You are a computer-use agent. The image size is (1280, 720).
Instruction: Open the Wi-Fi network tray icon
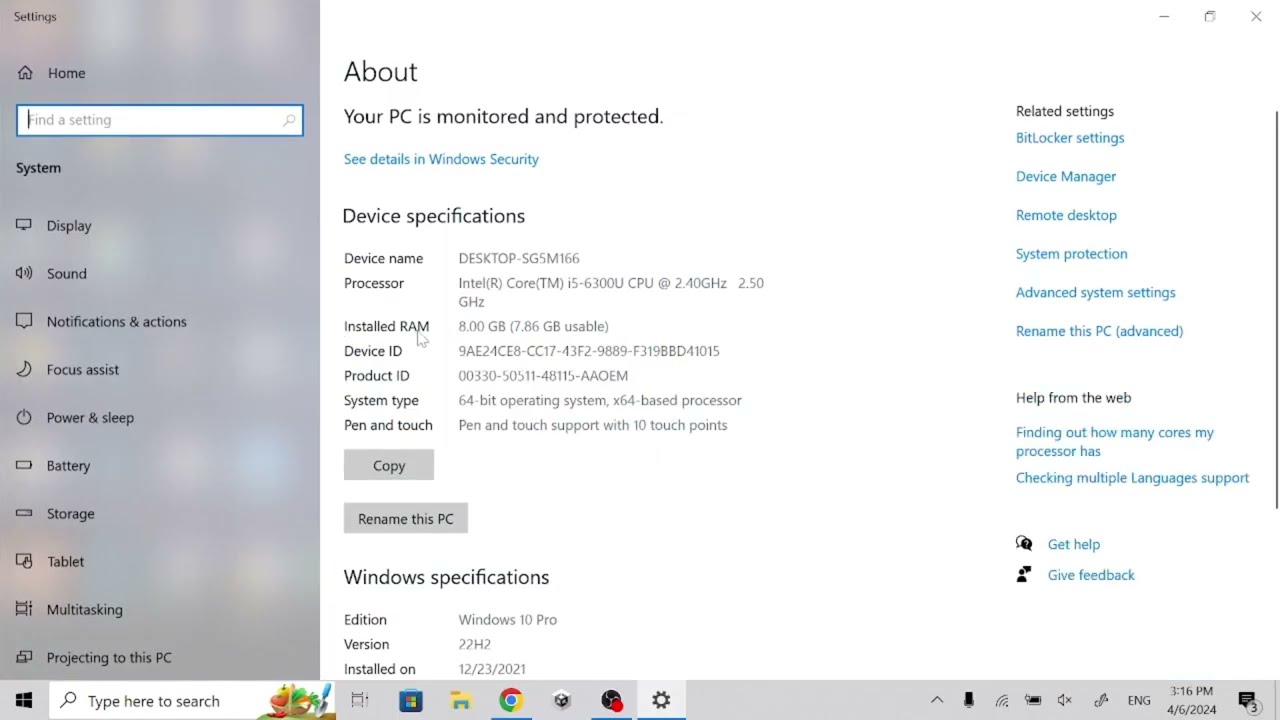1001,701
